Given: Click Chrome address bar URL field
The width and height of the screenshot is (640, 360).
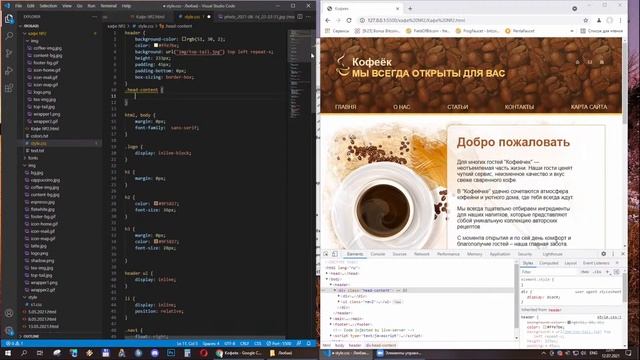Looking at the screenshot, I should point(469,20).
